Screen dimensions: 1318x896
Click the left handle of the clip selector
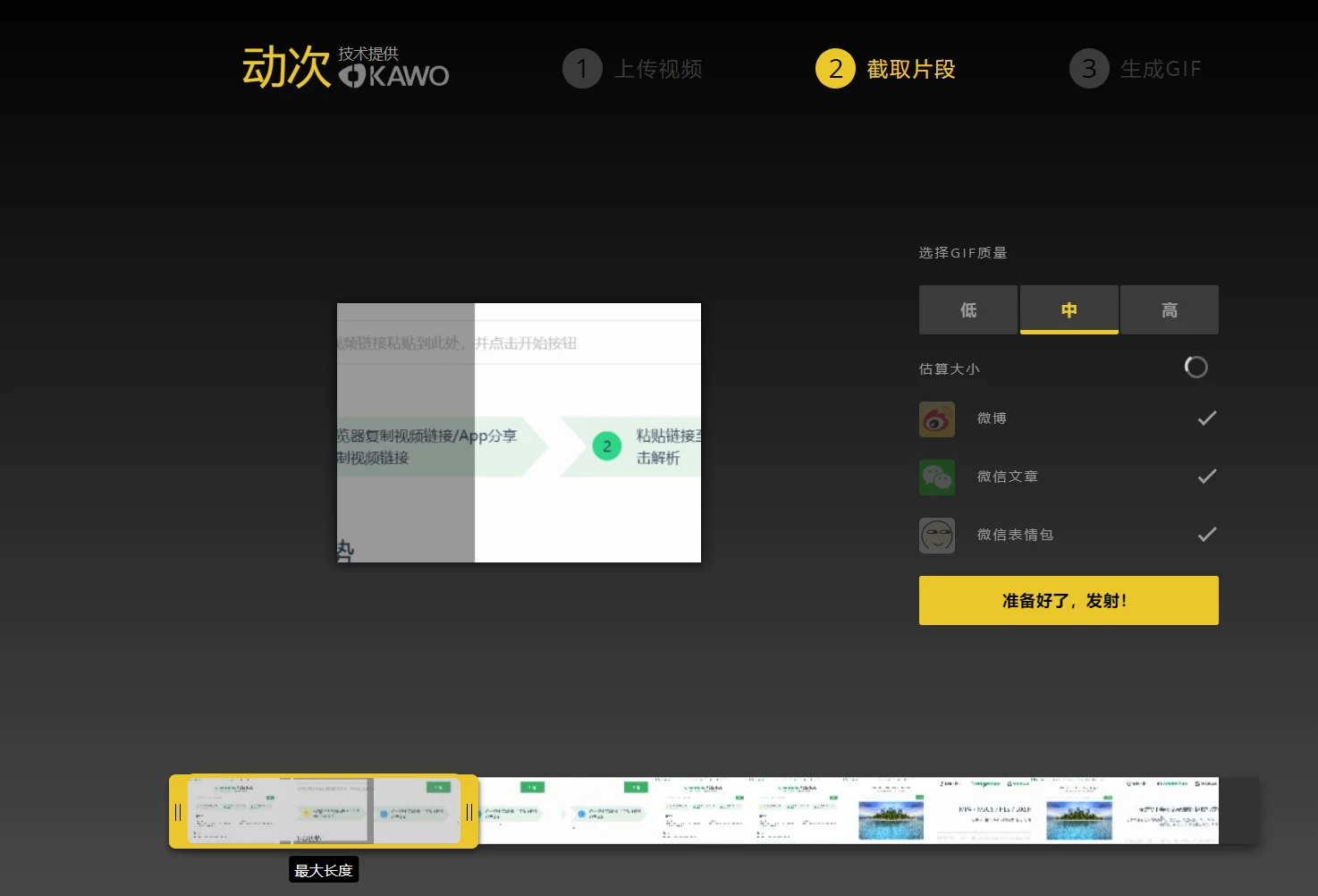pos(178,812)
